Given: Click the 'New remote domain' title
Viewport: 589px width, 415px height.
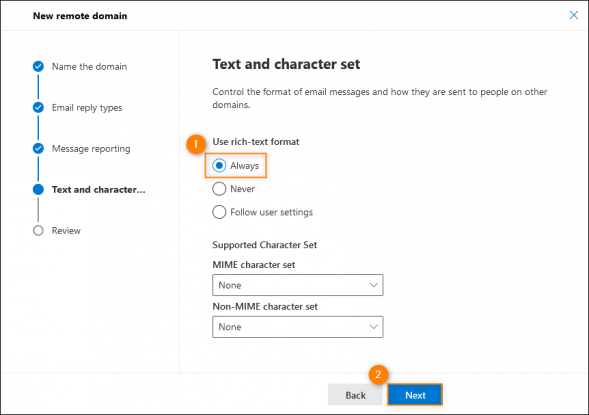Looking at the screenshot, I should tap(80, 16).
